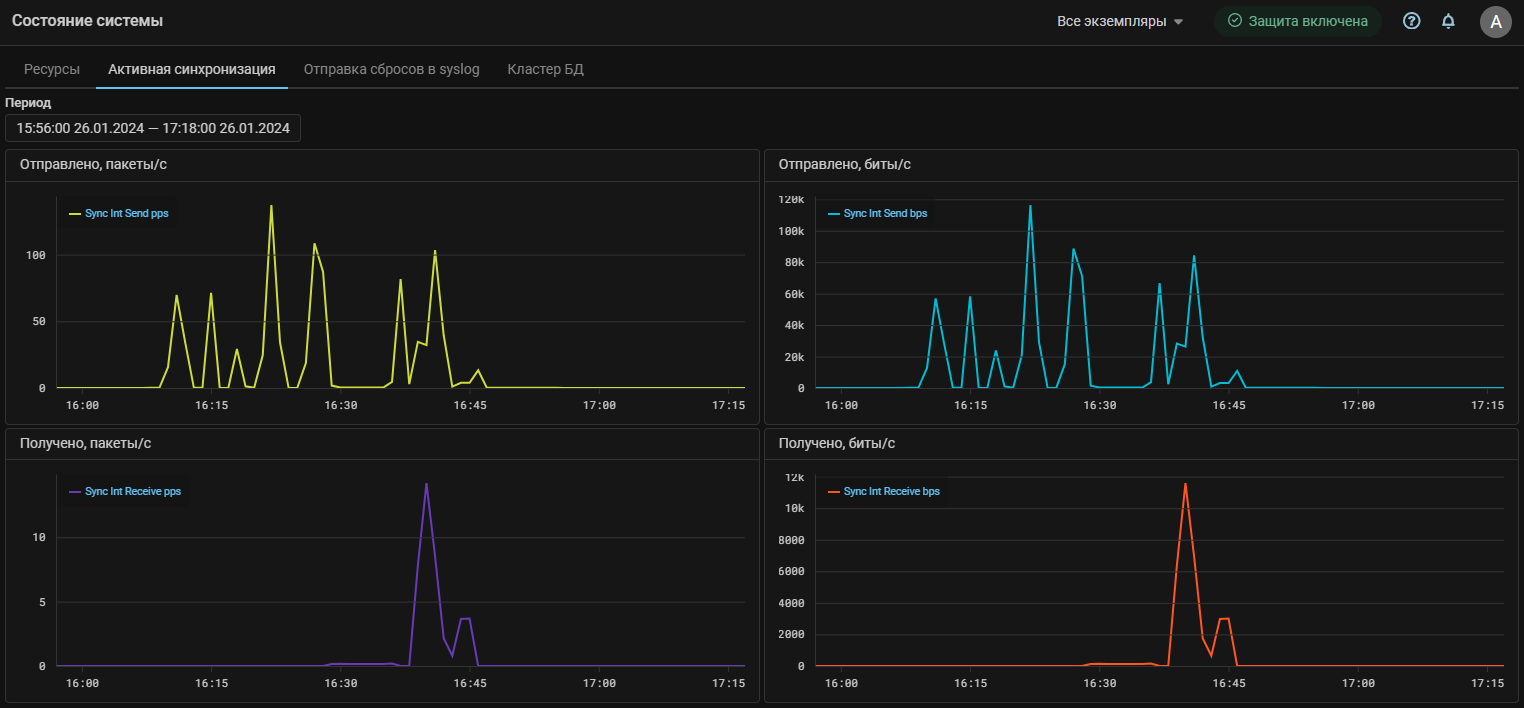The height and width of the screenshot is (708, 1524).
Task: Click the dropdown arrow next to 'Все экземпляры'
Action: (1178, 22)
